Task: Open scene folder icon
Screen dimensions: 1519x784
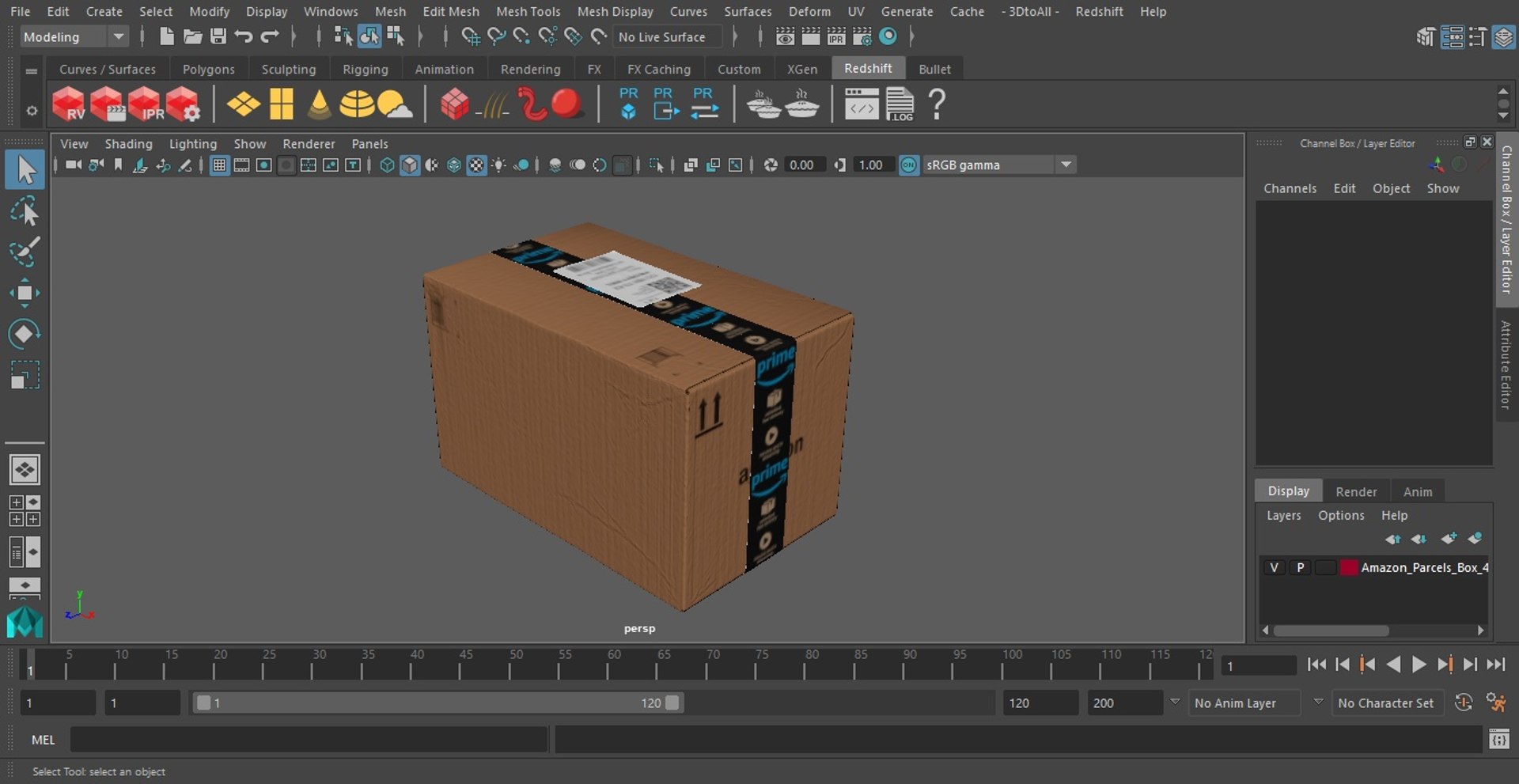Action: (192, 36)
